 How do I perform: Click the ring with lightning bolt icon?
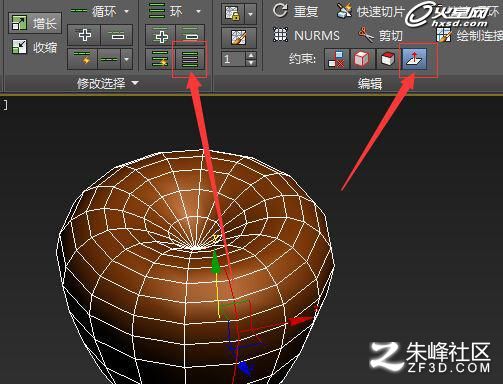coord(160,59)
